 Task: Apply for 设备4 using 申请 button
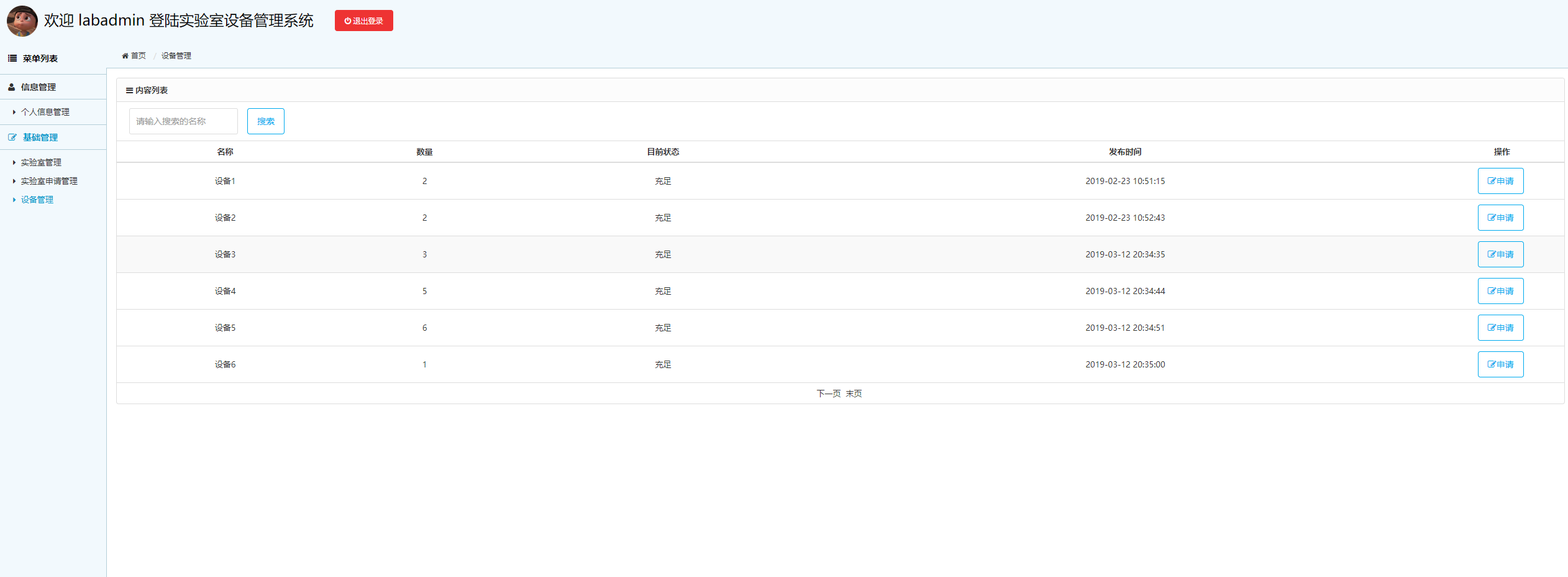[x=1500, y=291]
